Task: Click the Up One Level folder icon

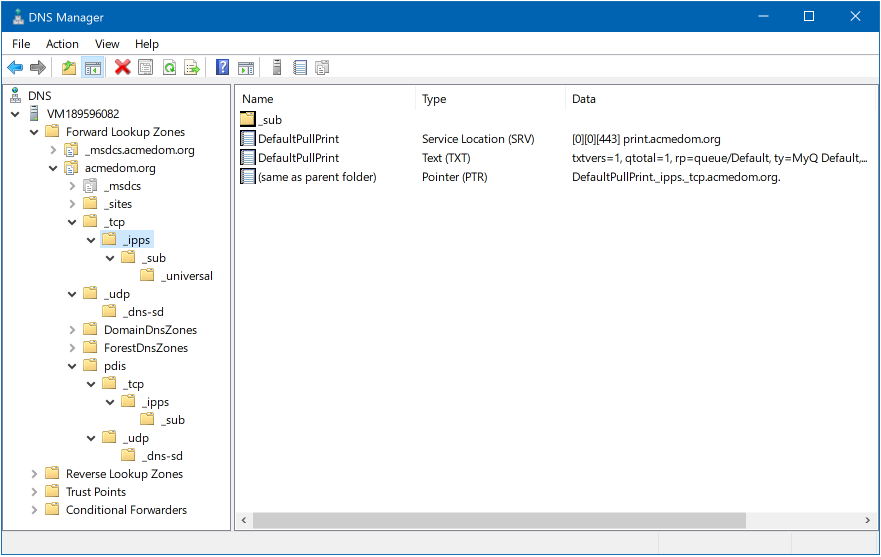Action: point(69,68)
